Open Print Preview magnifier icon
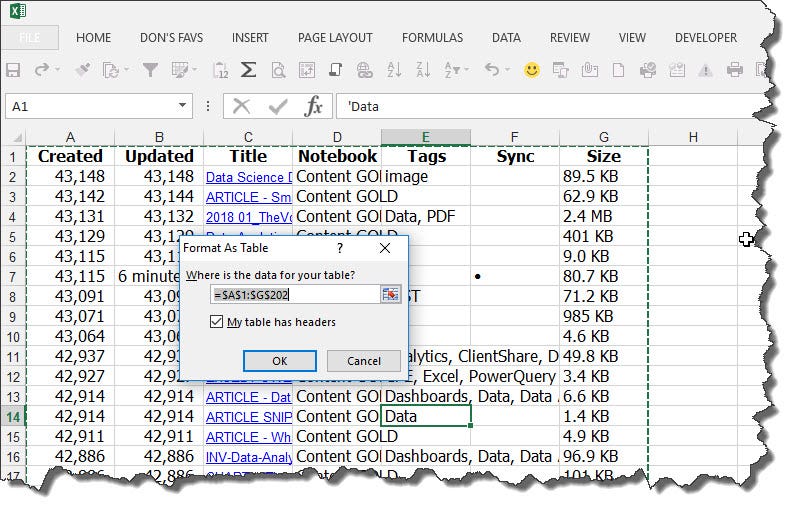 pos(278,70)
